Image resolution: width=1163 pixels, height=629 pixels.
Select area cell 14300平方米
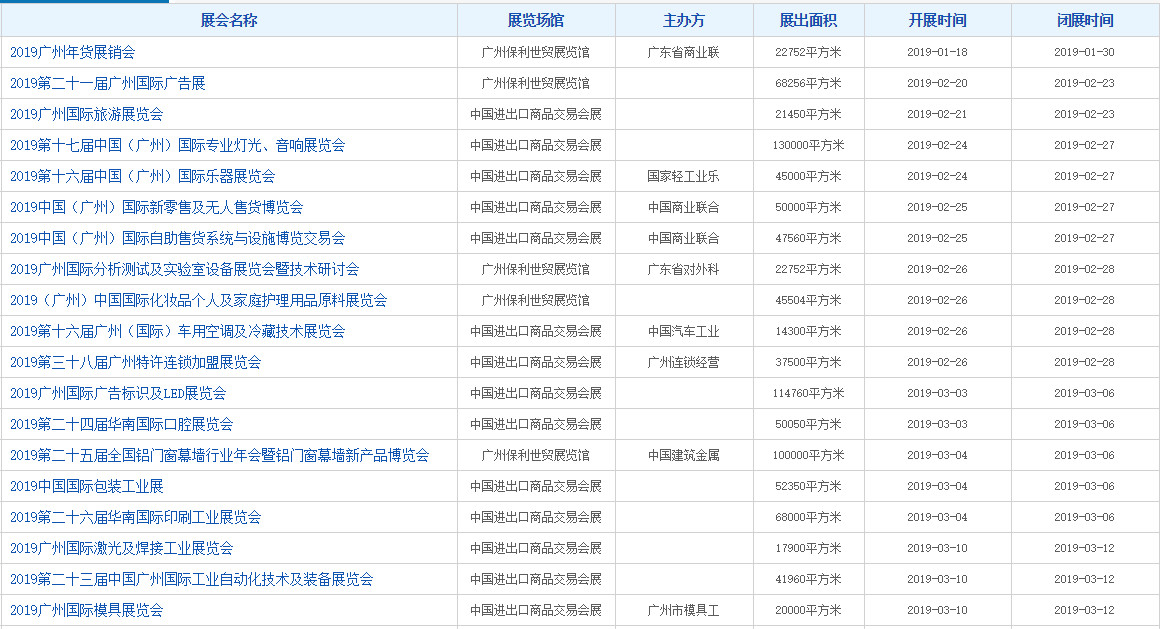coord(808,332)
